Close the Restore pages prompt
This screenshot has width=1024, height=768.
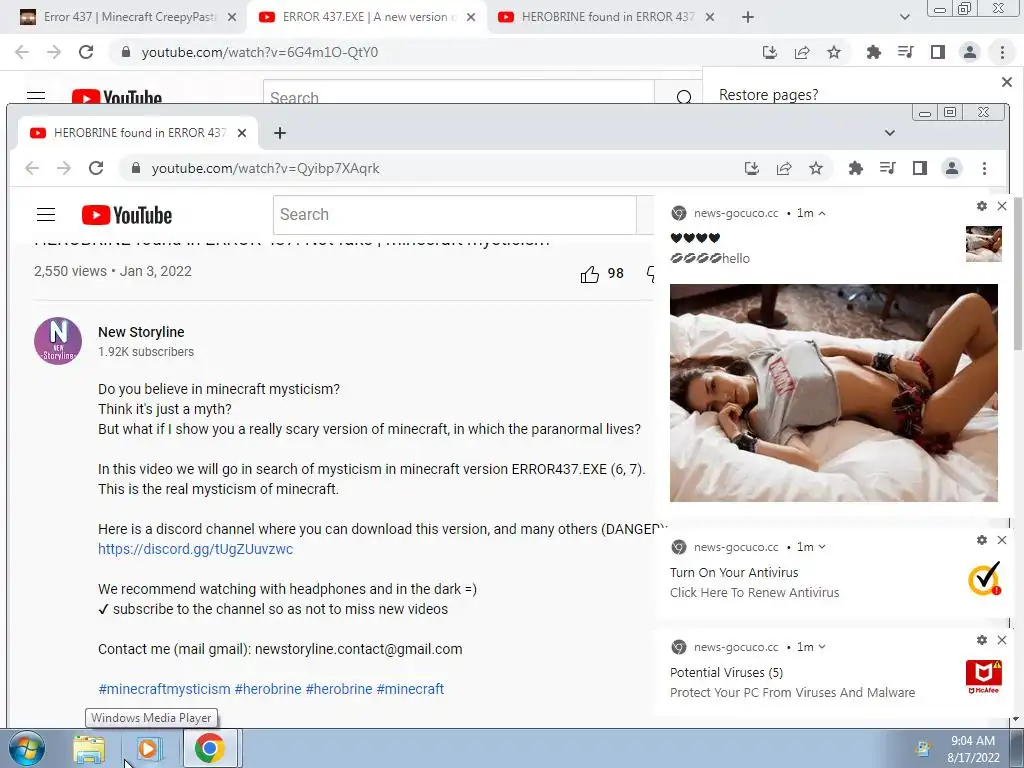(x=1007, y=82)
